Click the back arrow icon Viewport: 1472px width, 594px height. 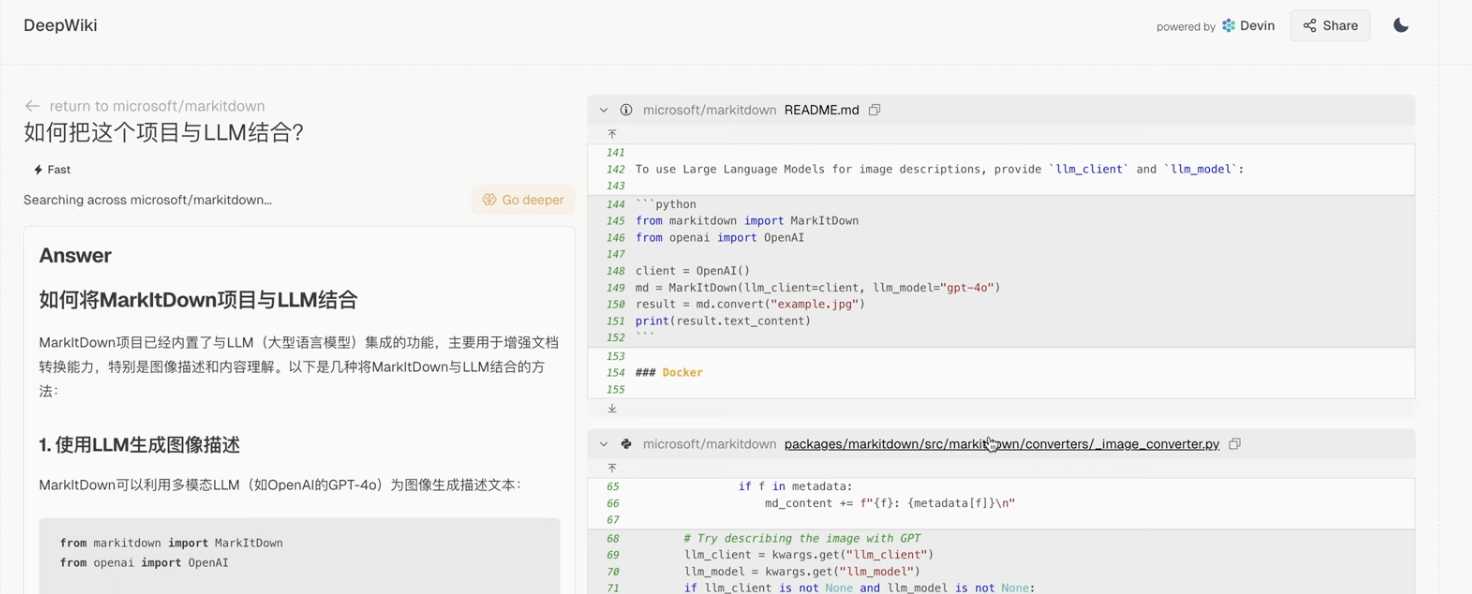coord(32,106)
